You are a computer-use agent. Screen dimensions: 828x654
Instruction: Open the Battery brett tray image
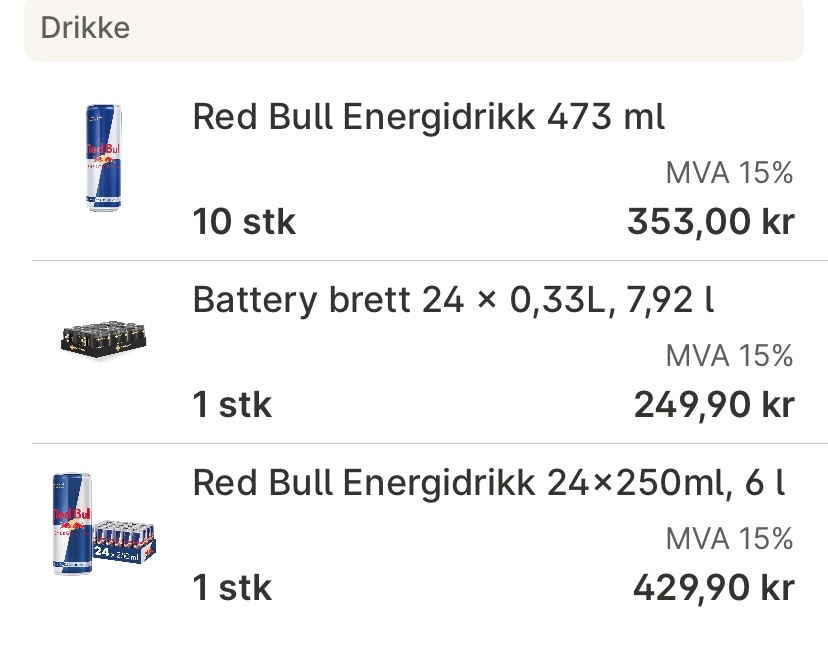coord(104,339)
